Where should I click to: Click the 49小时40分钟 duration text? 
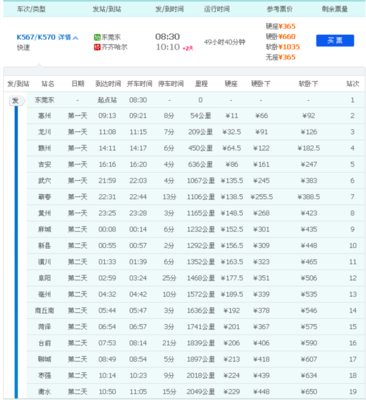point(225,42)
